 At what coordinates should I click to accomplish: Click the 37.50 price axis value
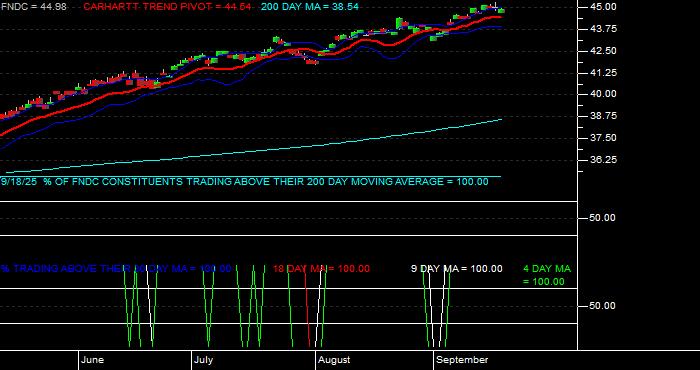(604, 138)
